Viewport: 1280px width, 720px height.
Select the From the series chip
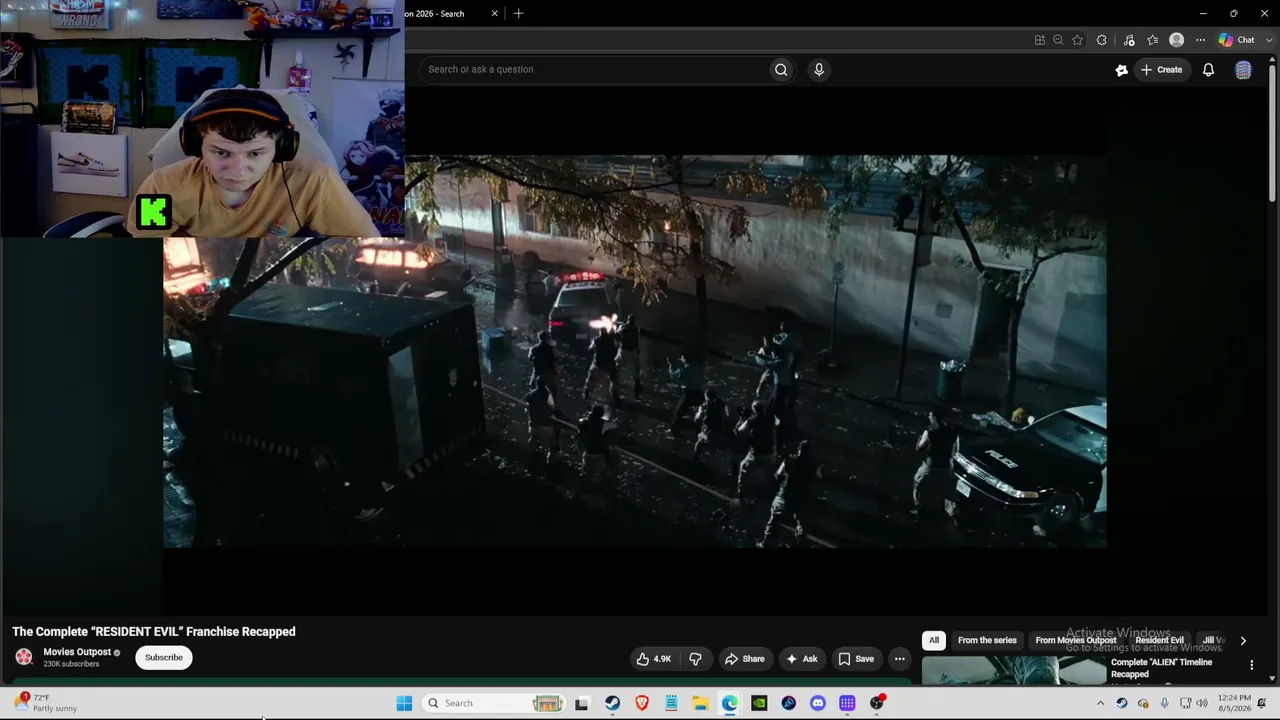coord(987,640)
